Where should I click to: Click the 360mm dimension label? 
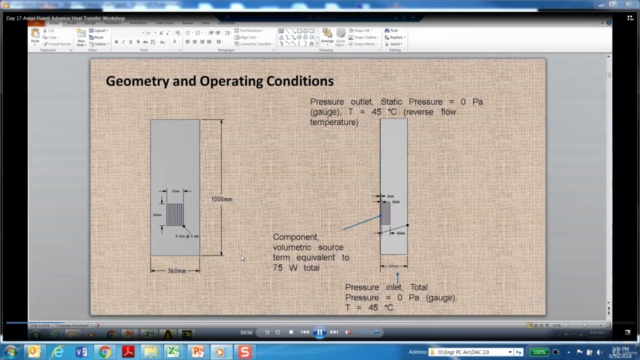(177, 271)
